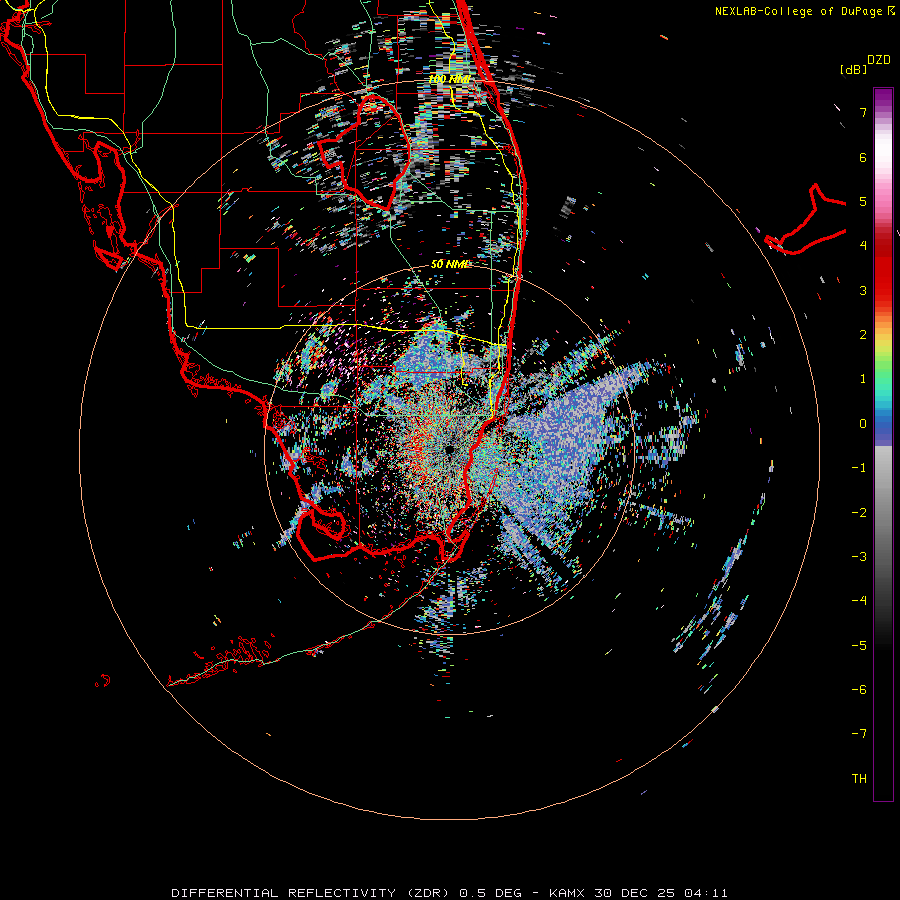Click the 100 NMI range ring label
Screen dimensions: 900x900
(x=450, y=79)
